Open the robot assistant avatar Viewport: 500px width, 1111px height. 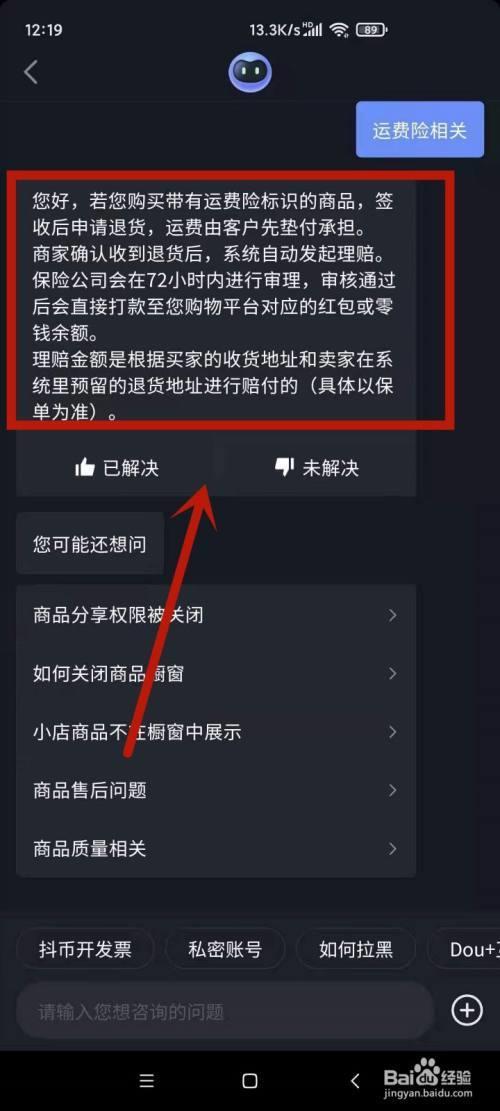[250, 72]
